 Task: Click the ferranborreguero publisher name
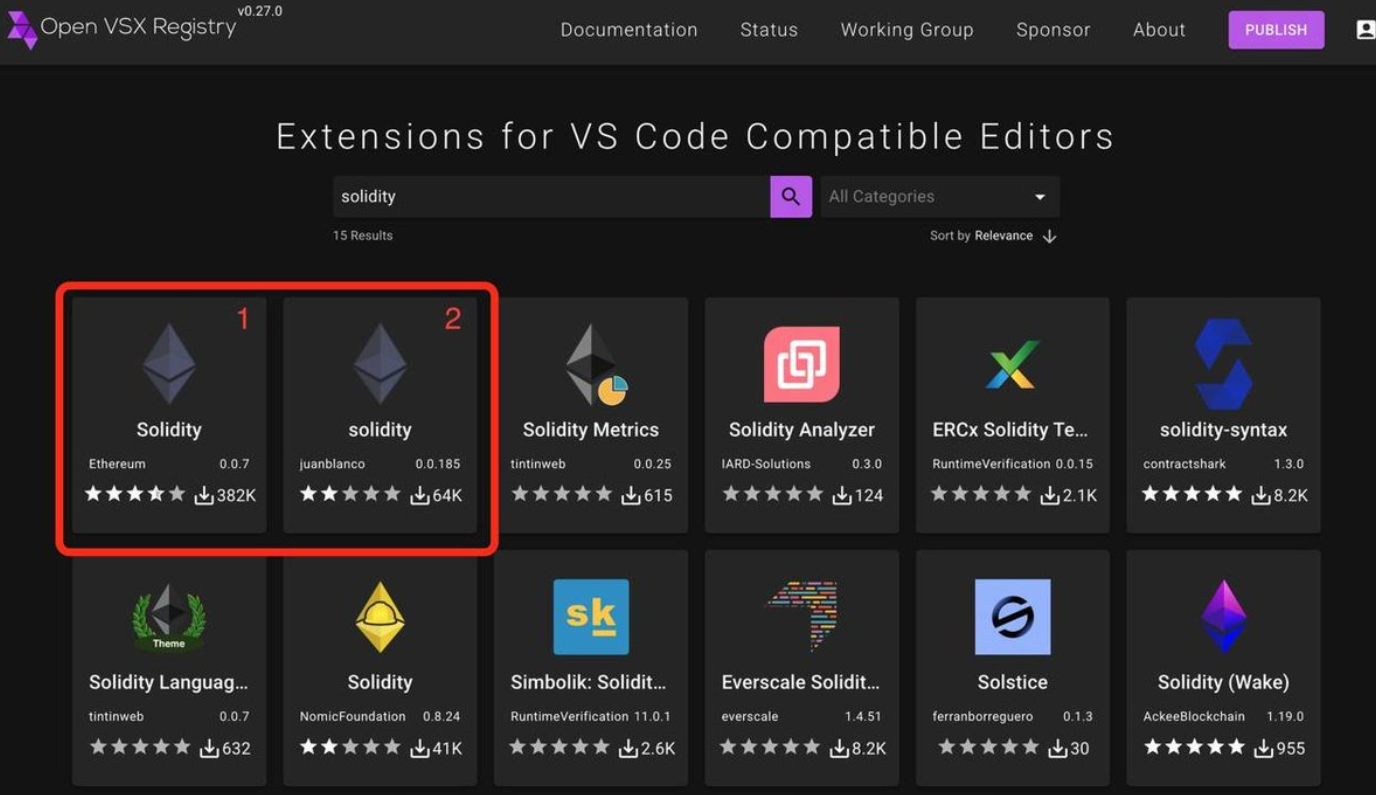point(985,717)
